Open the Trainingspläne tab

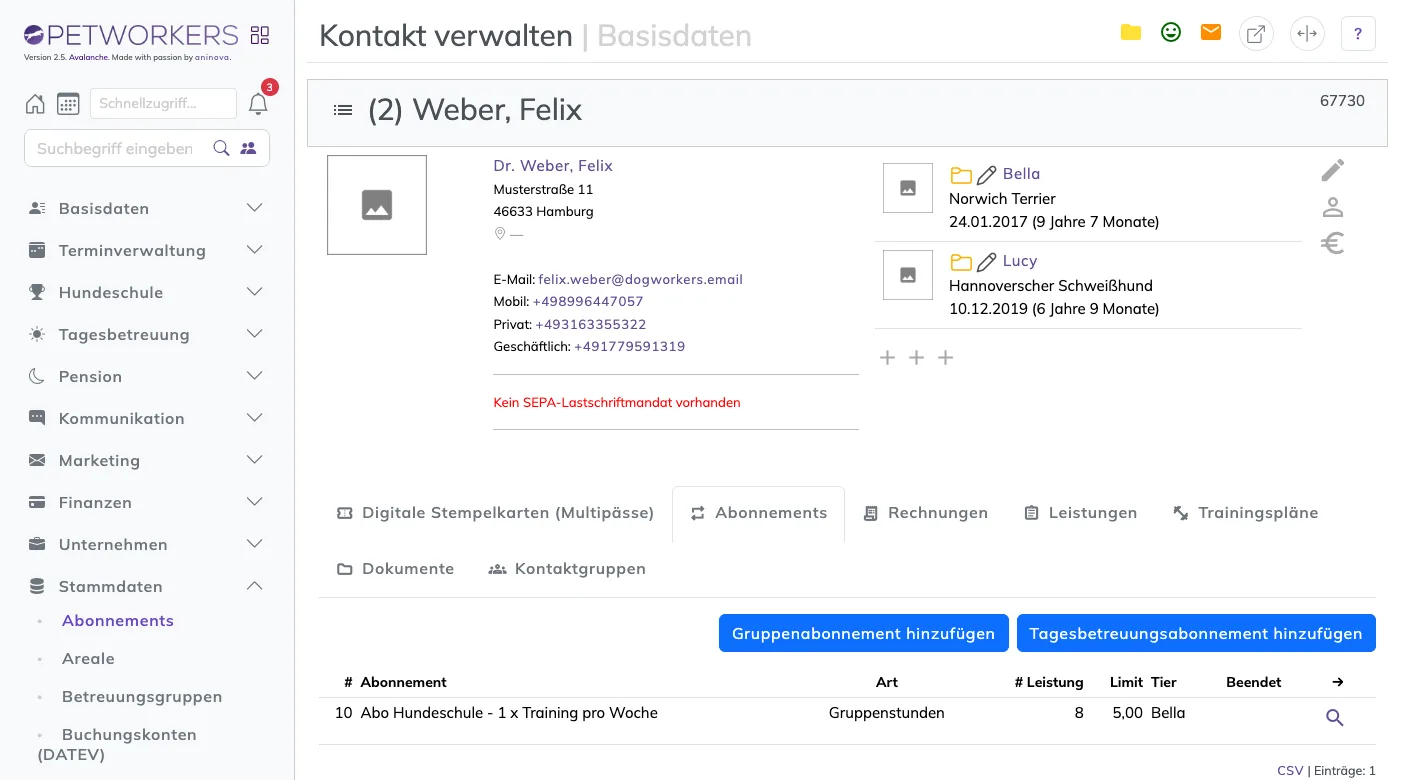pyautogui.click(x=1245, y=513)
